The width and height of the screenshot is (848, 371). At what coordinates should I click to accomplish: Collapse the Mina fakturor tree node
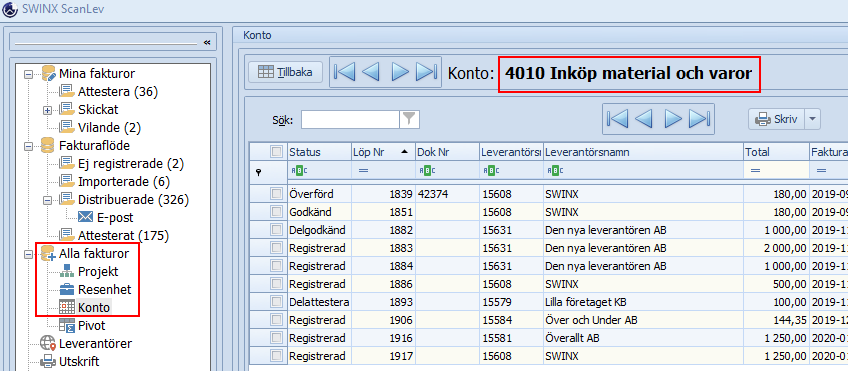(x=29, y=74)
